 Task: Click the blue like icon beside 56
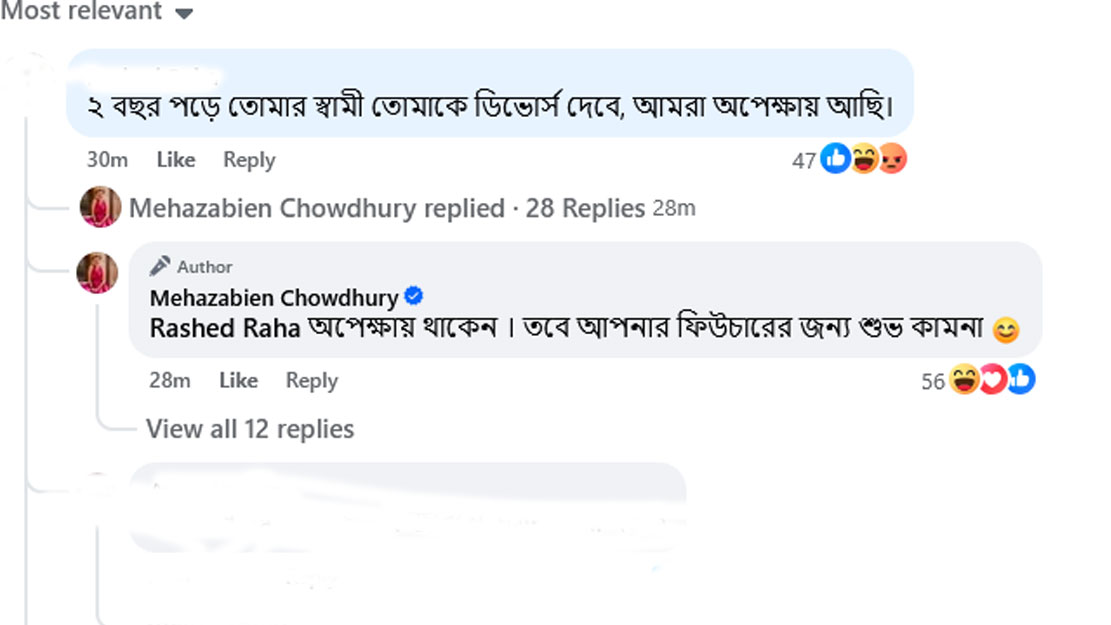[1021, 379]
